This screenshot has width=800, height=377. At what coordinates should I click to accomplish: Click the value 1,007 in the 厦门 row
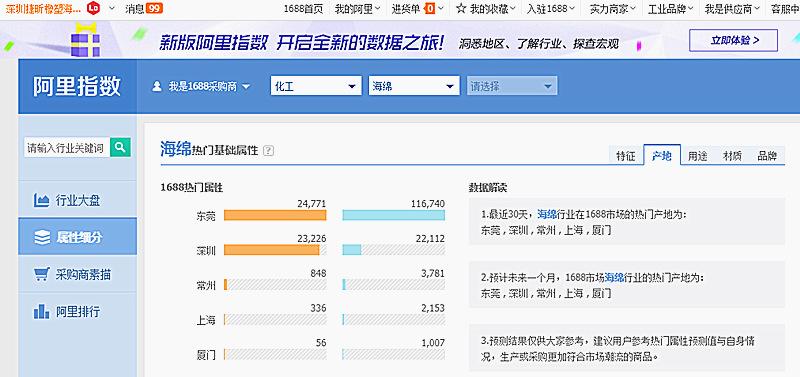click(433, 343)
